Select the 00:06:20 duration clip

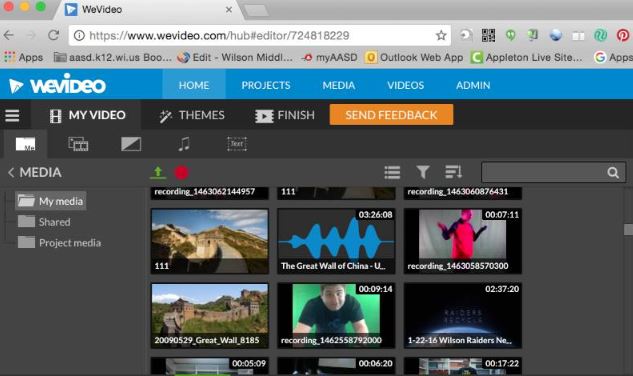336,366
